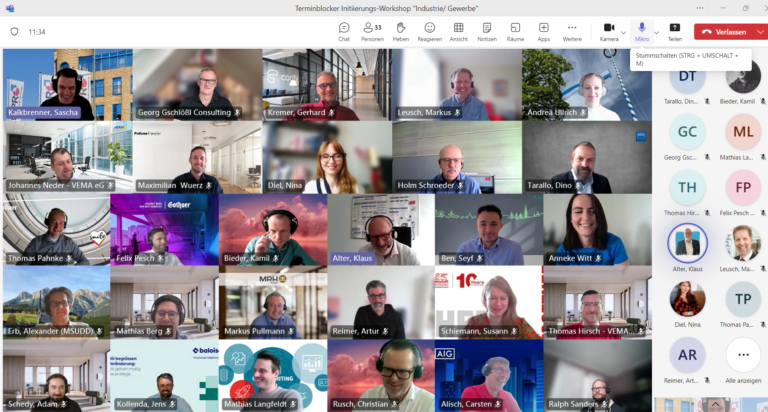This screenshot has width=768, height=412.
Task: Open the Apps panel
Action: click(544, 32)
